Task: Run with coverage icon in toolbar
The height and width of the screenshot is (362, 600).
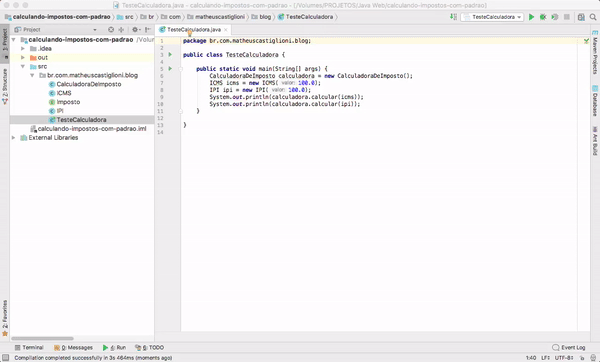Action: [x=554, y=17]
